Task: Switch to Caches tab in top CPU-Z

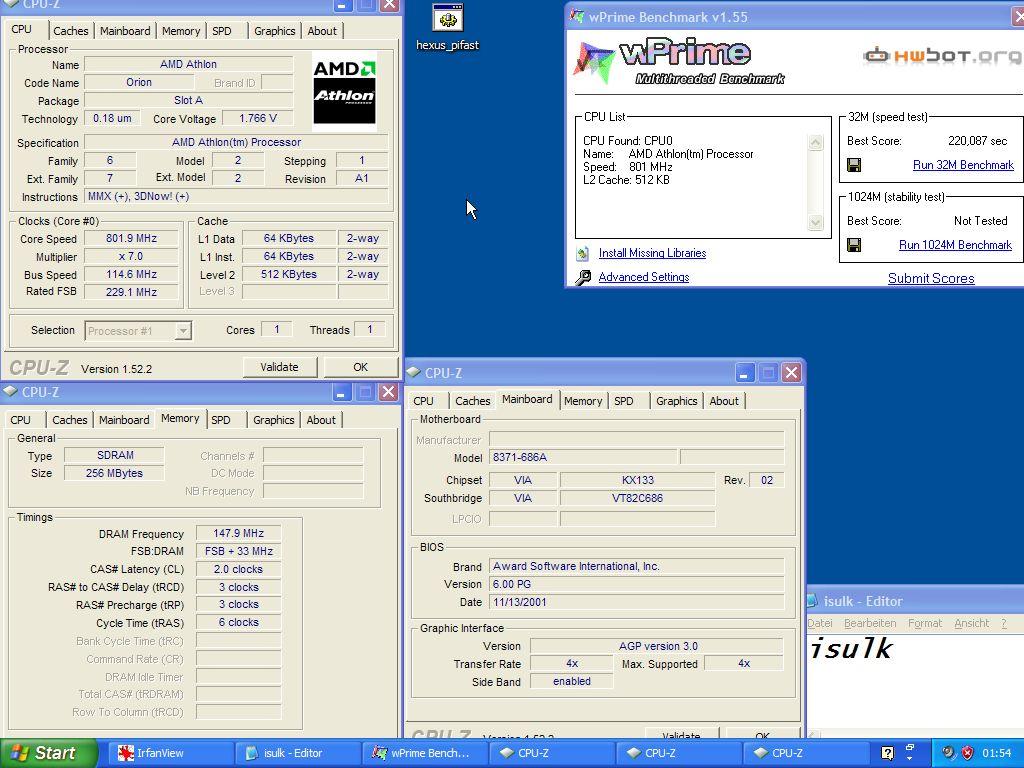Action: click(71, 31)
